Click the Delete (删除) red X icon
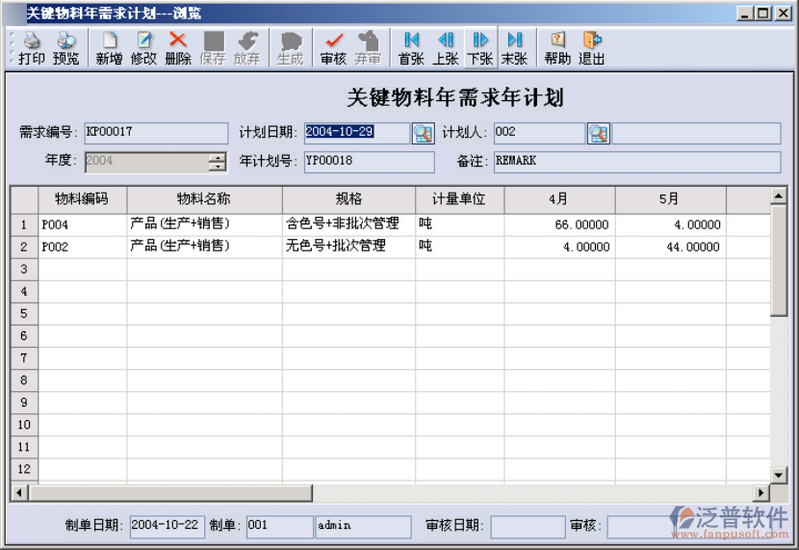Viewport: 799px width, 550px height. (178, 48)
